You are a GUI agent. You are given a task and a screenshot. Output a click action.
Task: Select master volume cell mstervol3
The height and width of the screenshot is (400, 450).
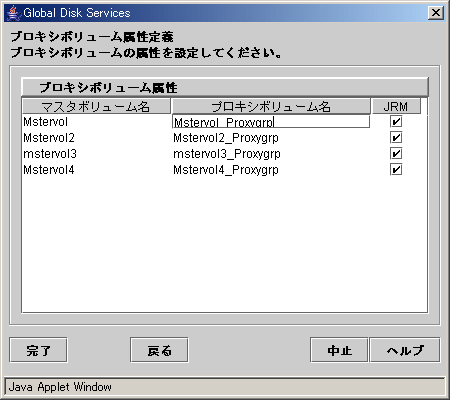click(x=97, y=154)
